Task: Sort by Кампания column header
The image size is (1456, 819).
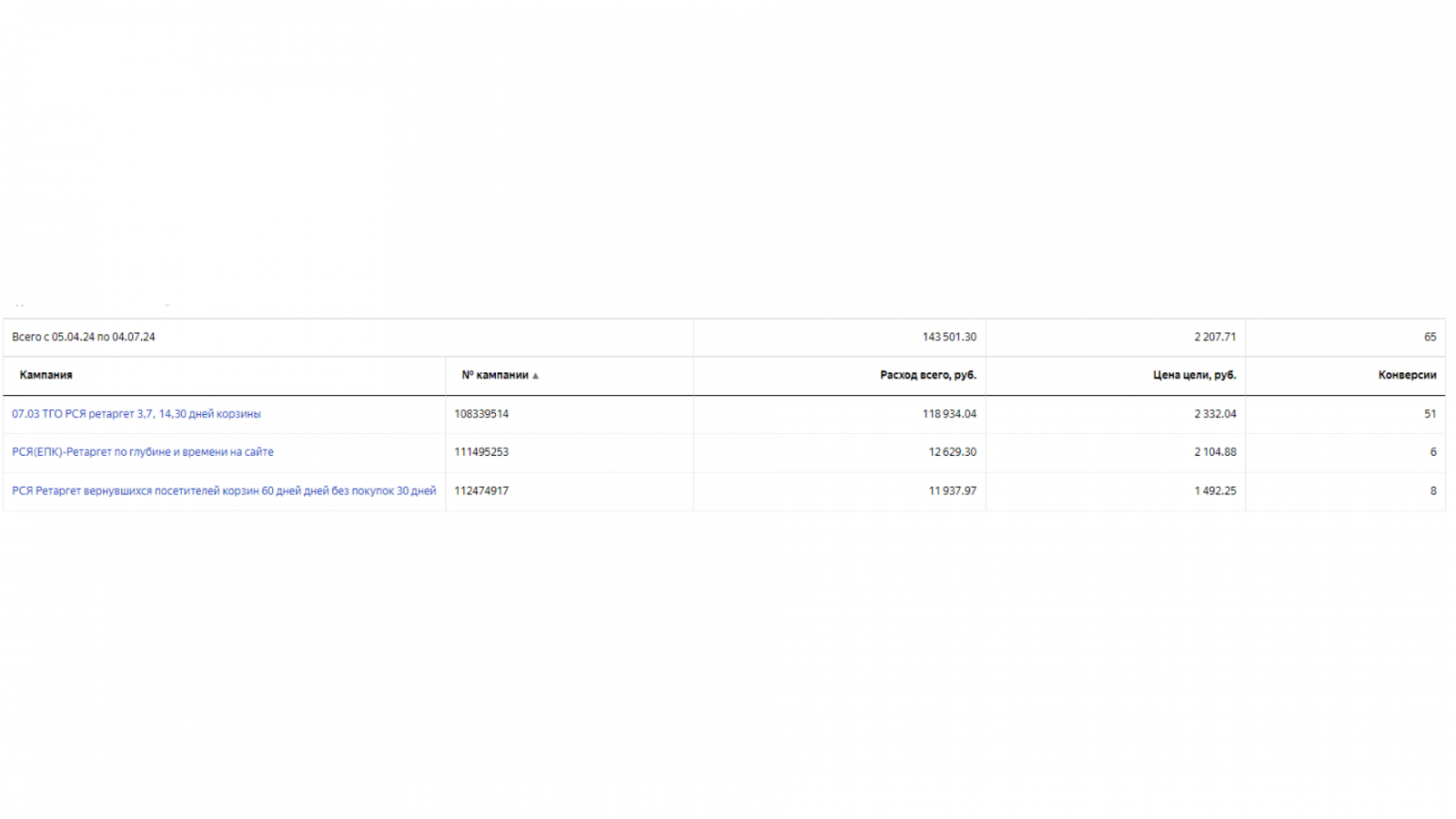Action: [x=45, y=375]
